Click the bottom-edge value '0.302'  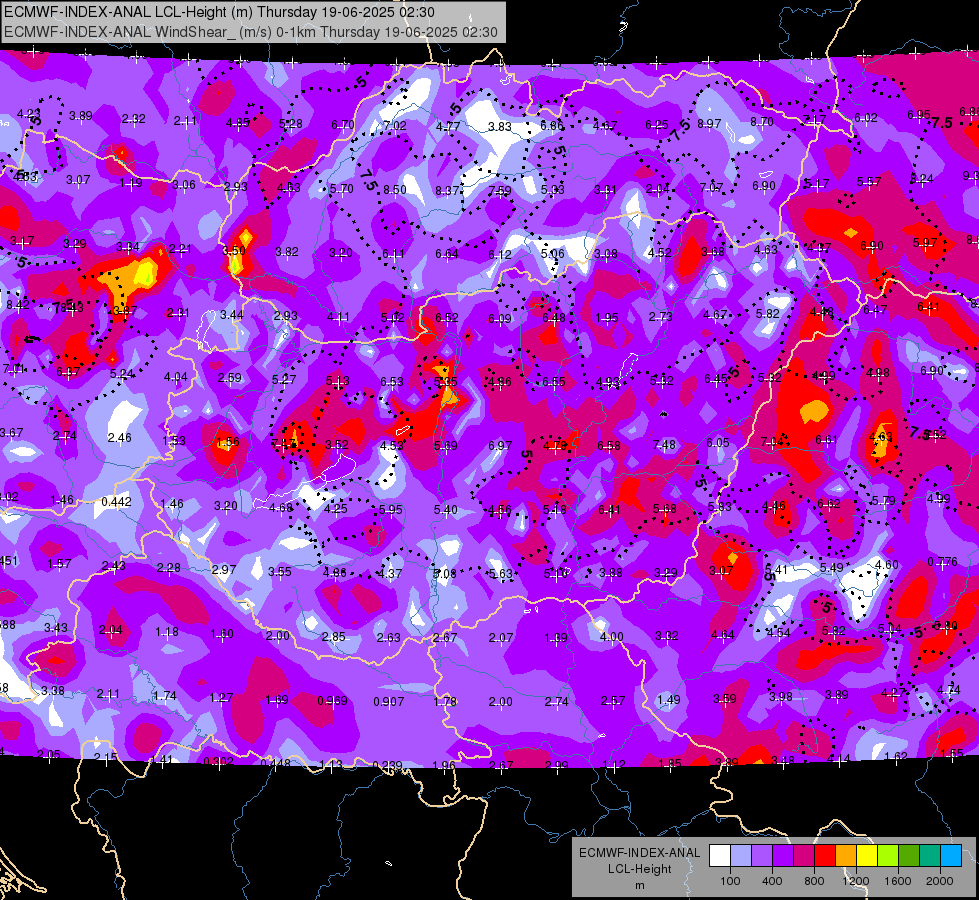coord(219,761)
